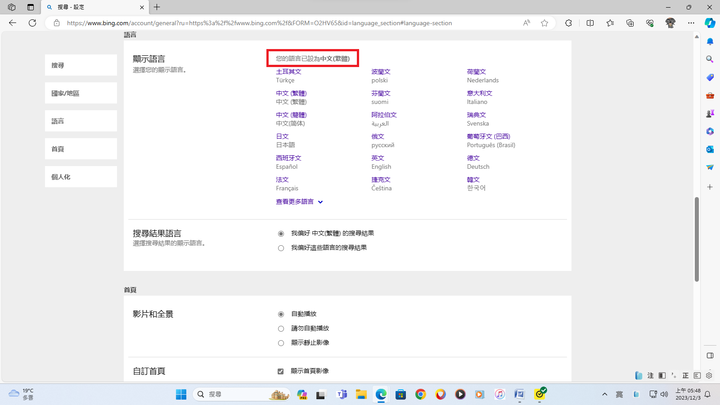Open Microsoft Store from taskbar
Image resolution: width=720 pixels, height=405 pixels.
coord(401,394)
